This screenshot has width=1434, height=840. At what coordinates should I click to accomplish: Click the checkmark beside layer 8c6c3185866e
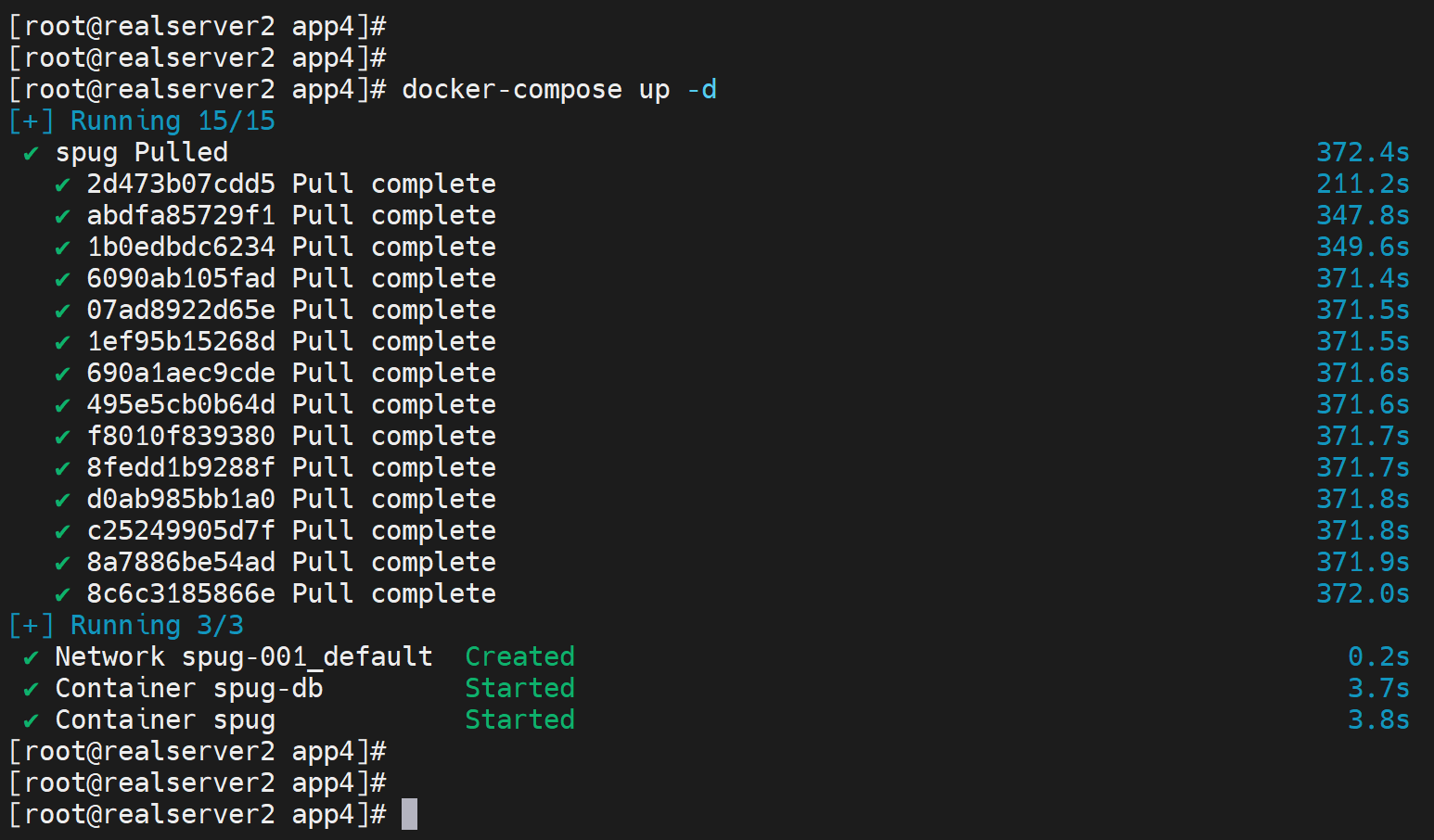(x=62, y=595)
